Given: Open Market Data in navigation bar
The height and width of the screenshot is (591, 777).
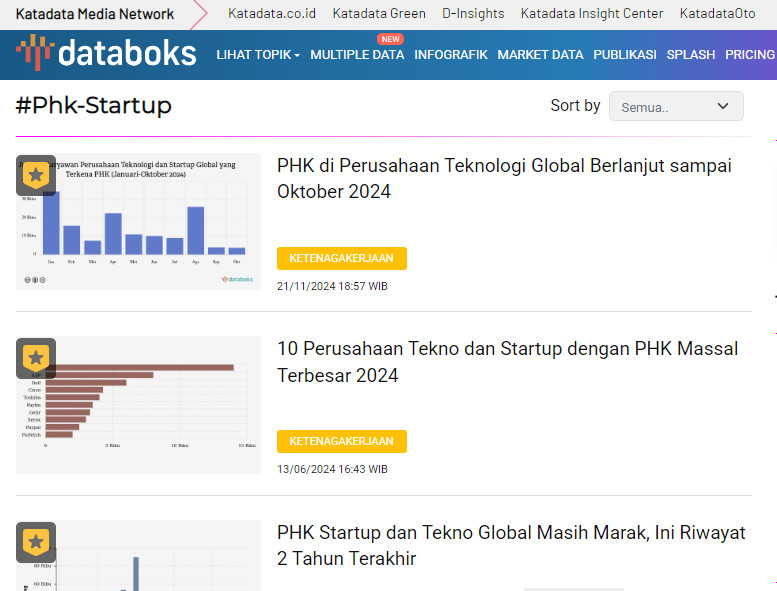Looking at the screenshot, I should click(540, 55).
